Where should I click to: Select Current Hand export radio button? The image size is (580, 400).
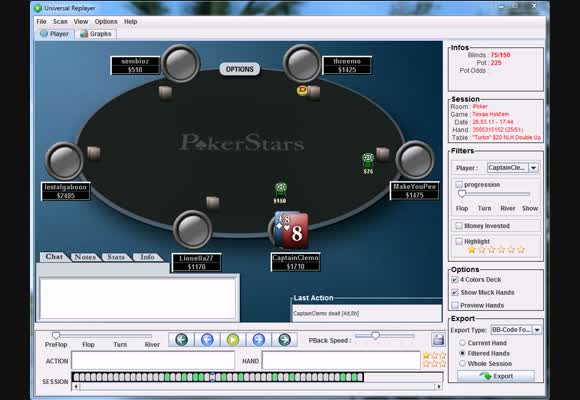[462, 343]
